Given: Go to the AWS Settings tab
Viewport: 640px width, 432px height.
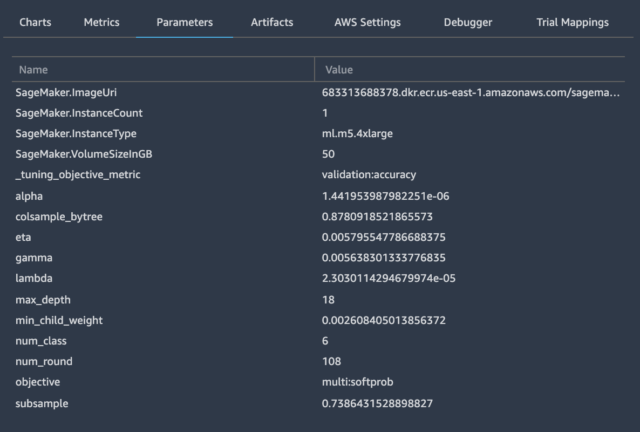Looking at the screenshot, I should (367, 22).
